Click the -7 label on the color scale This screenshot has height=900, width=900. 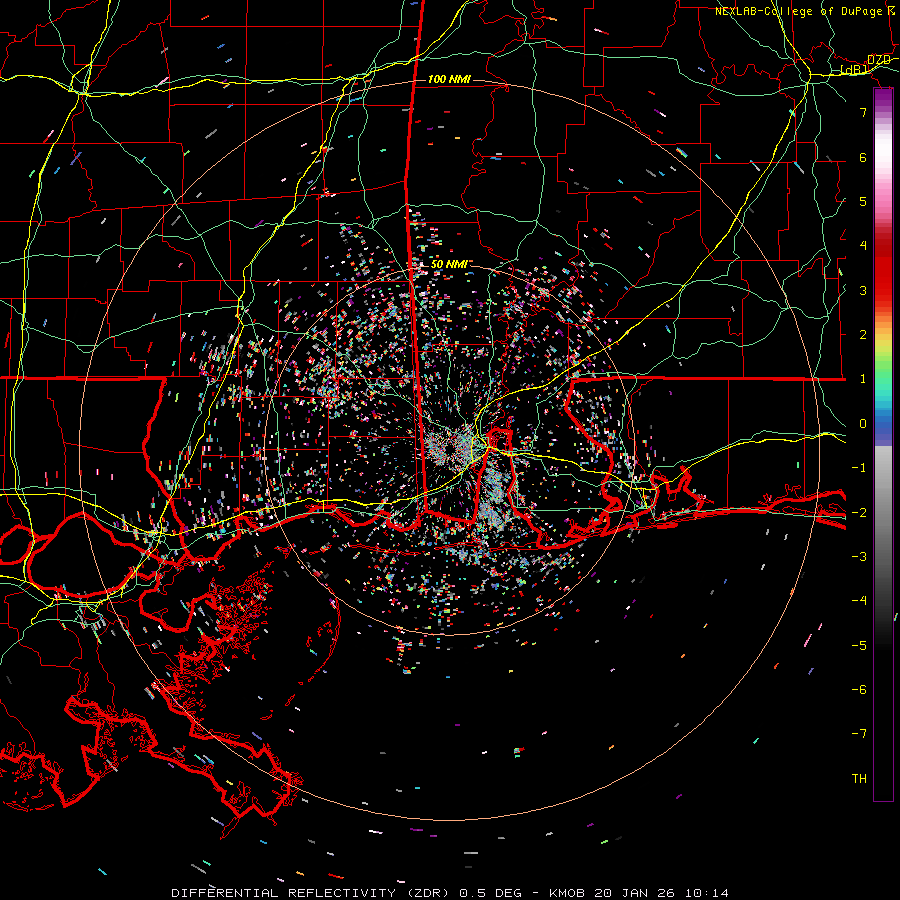(x=859, y=734)
